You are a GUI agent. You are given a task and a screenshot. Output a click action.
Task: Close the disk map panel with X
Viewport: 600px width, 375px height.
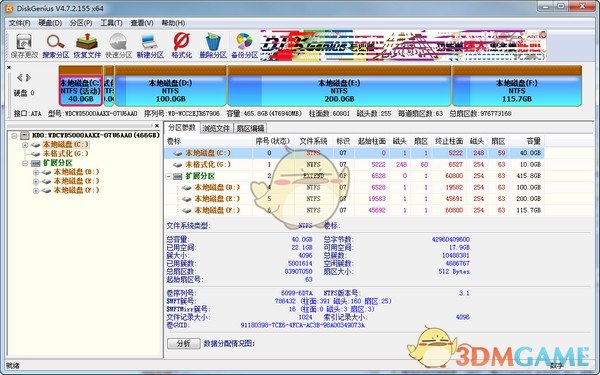[9, 68]
